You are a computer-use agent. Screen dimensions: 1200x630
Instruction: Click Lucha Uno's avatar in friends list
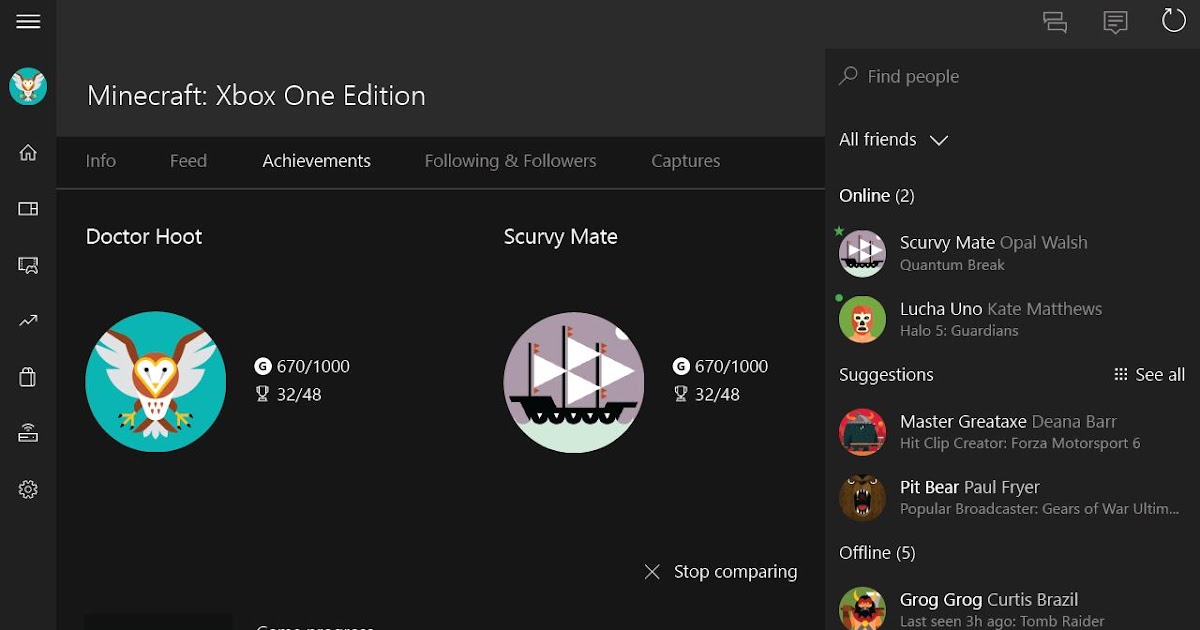(862, 319)
